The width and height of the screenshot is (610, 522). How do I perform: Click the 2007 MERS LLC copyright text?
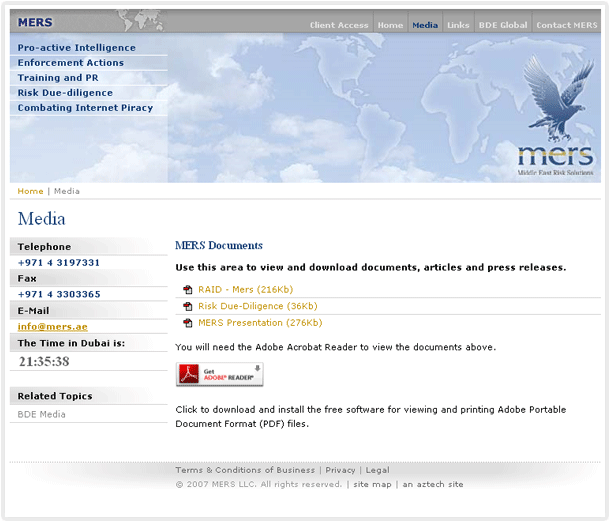(259, 484)
